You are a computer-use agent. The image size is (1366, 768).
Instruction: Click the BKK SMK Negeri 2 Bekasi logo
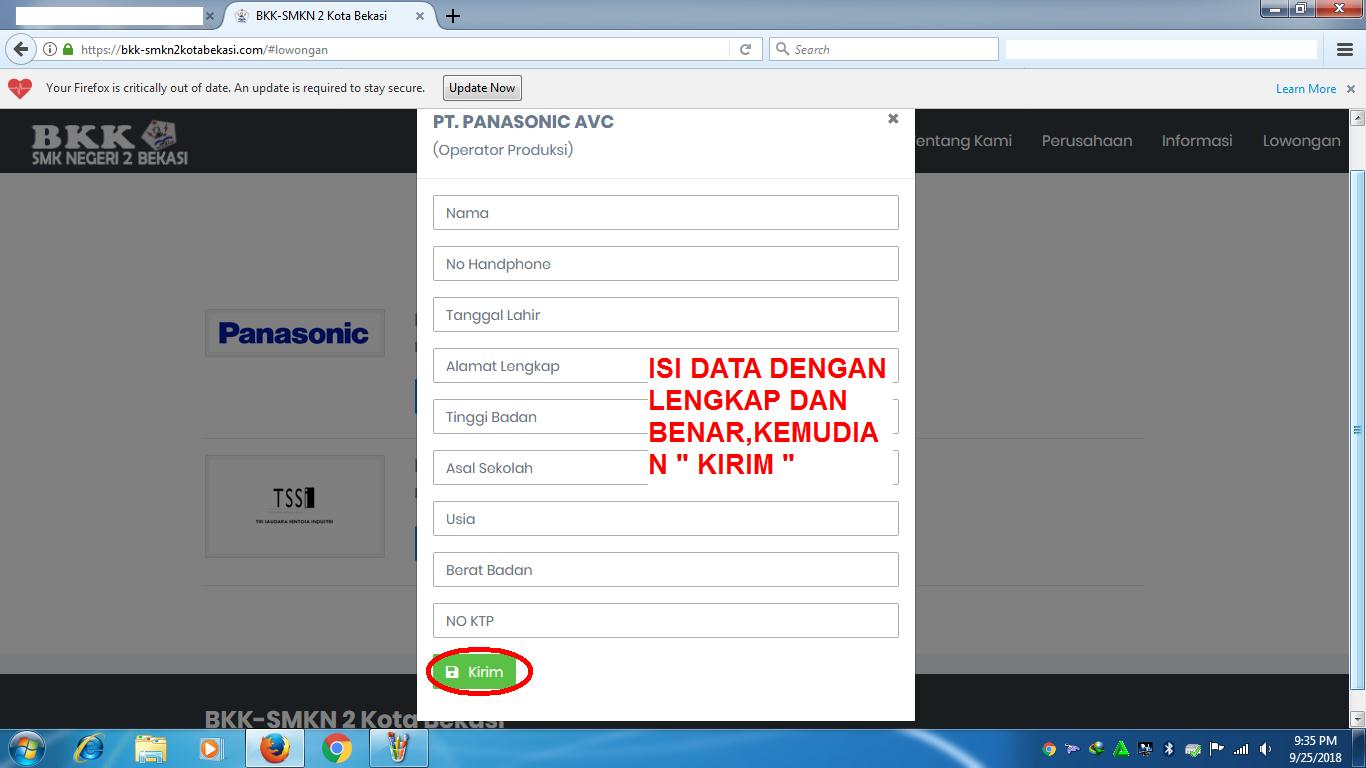coord(109,143)
